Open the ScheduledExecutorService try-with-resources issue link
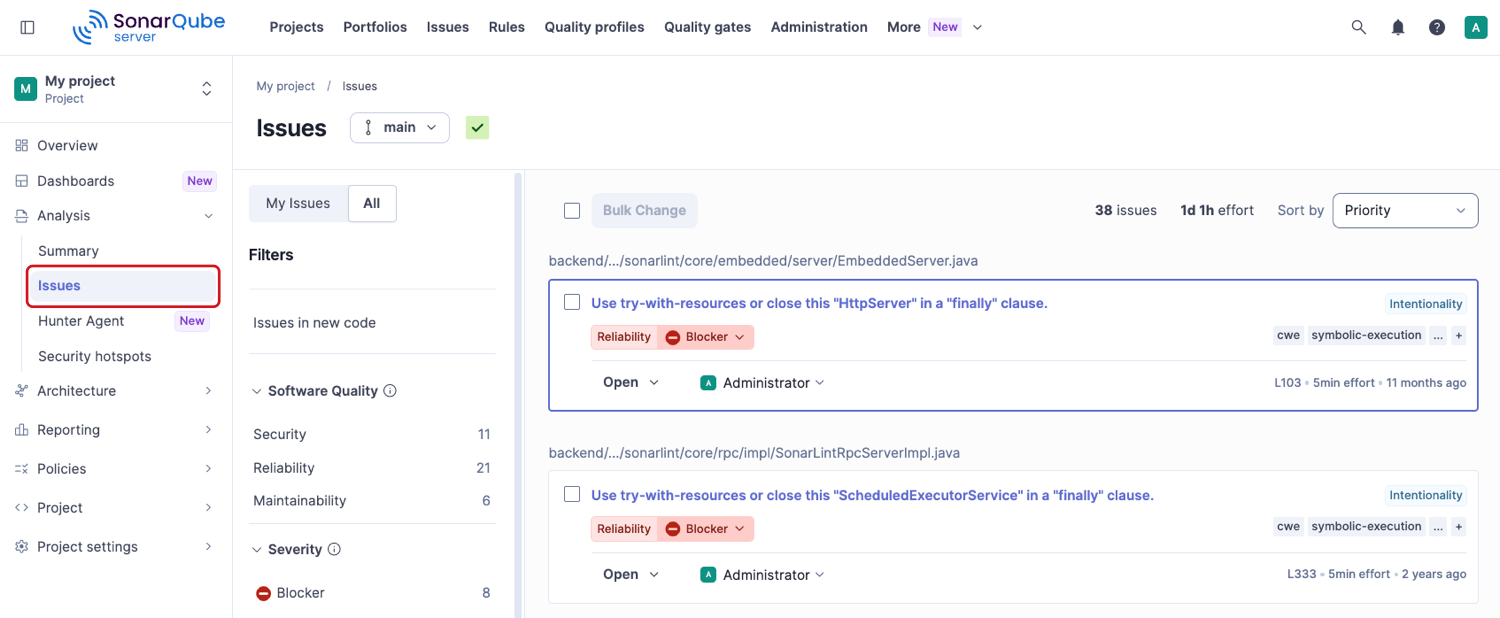Screen dimensions: 1500x618 pyautogui.click(x=872, y=495)
